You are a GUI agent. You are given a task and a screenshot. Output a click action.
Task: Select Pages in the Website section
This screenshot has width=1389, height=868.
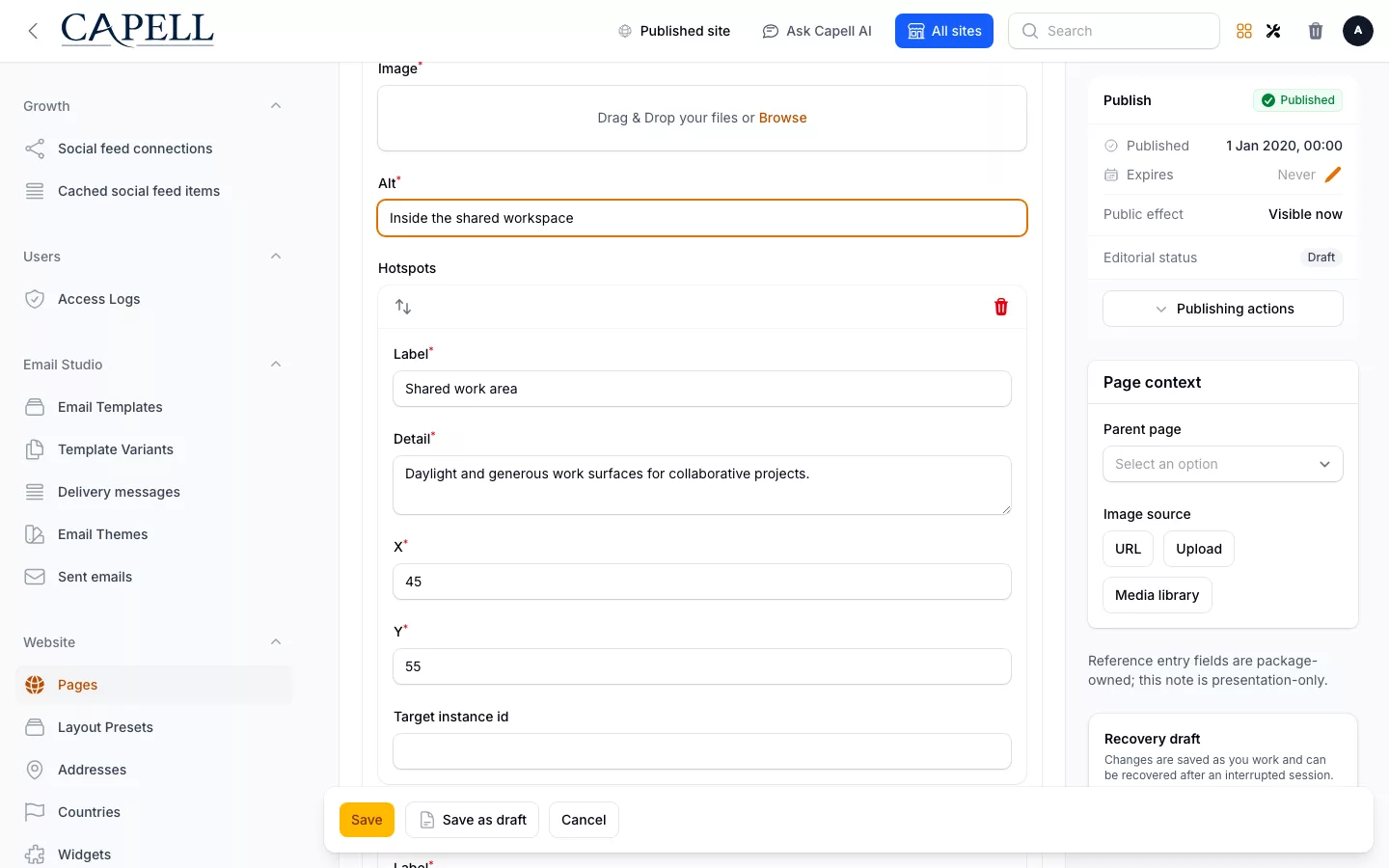(154, 685)
